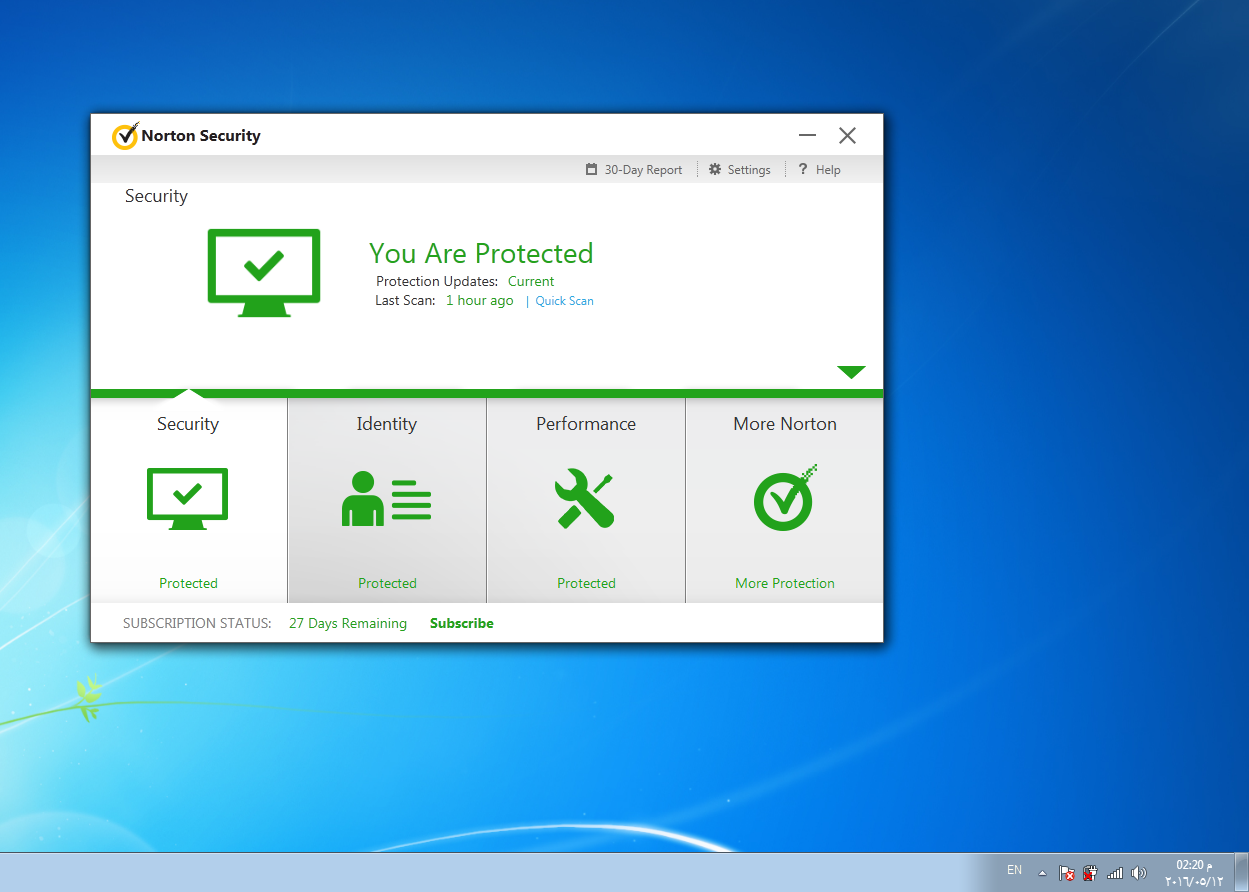This screenshot has height=892, width=1249.
Task: Click '27 Days Remaining' text
Action: (x=348, y=623)
